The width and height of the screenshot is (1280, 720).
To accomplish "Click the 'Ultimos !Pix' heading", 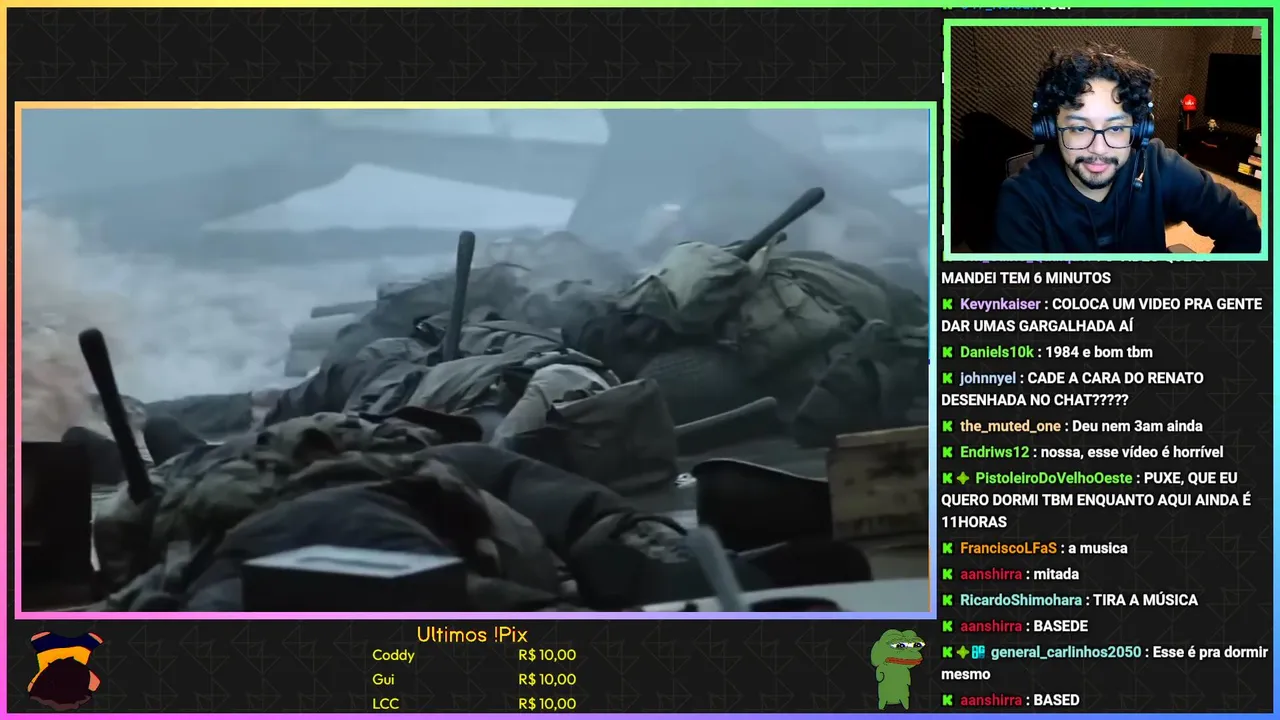I will click(x=472, y=635).
